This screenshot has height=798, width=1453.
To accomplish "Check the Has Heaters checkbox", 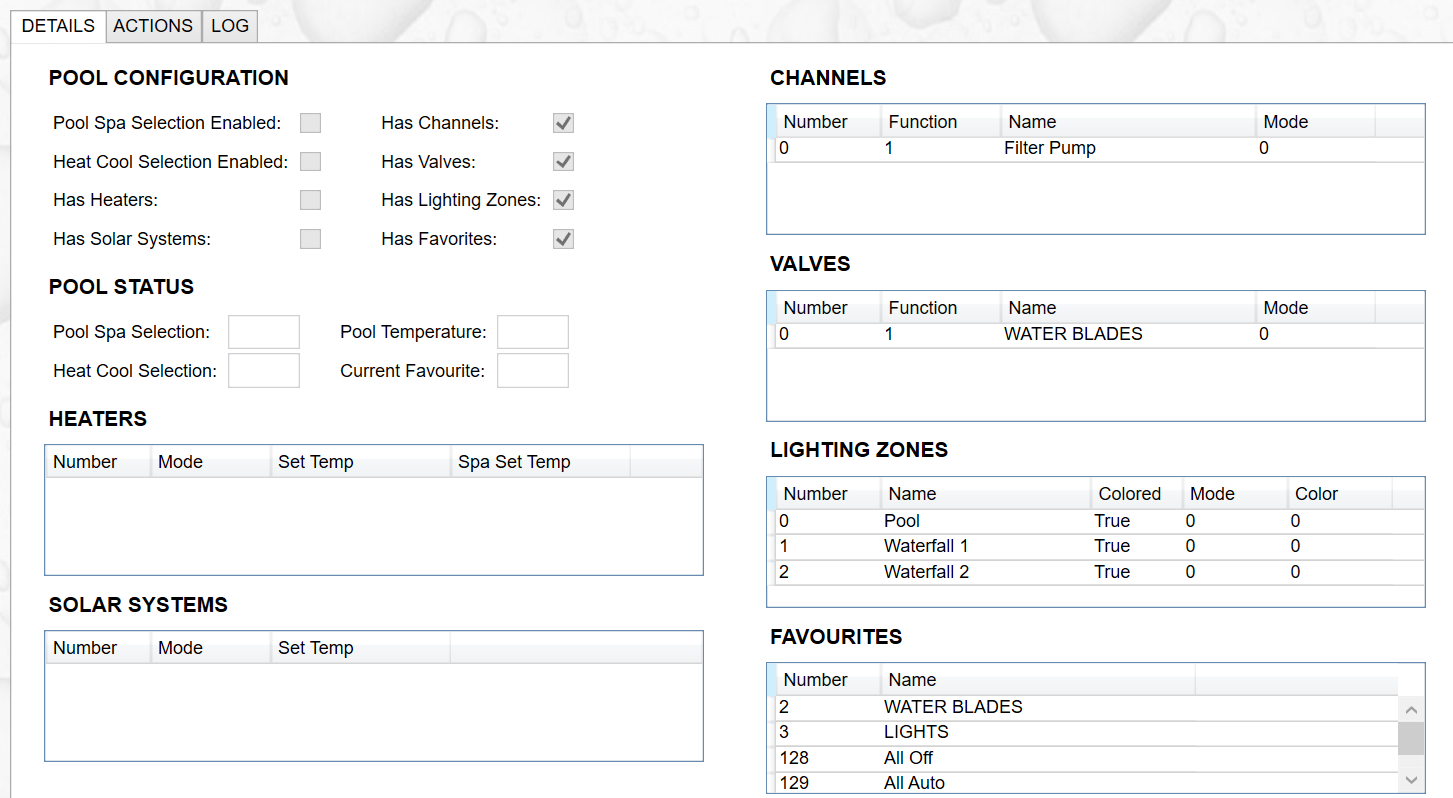I will tap(310, 200).
